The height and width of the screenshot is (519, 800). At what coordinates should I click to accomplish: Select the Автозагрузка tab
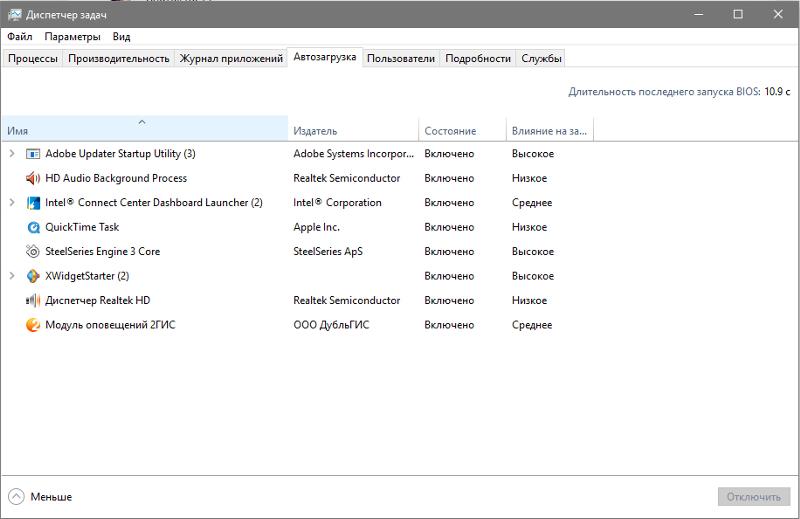click(x=324, y=57)
